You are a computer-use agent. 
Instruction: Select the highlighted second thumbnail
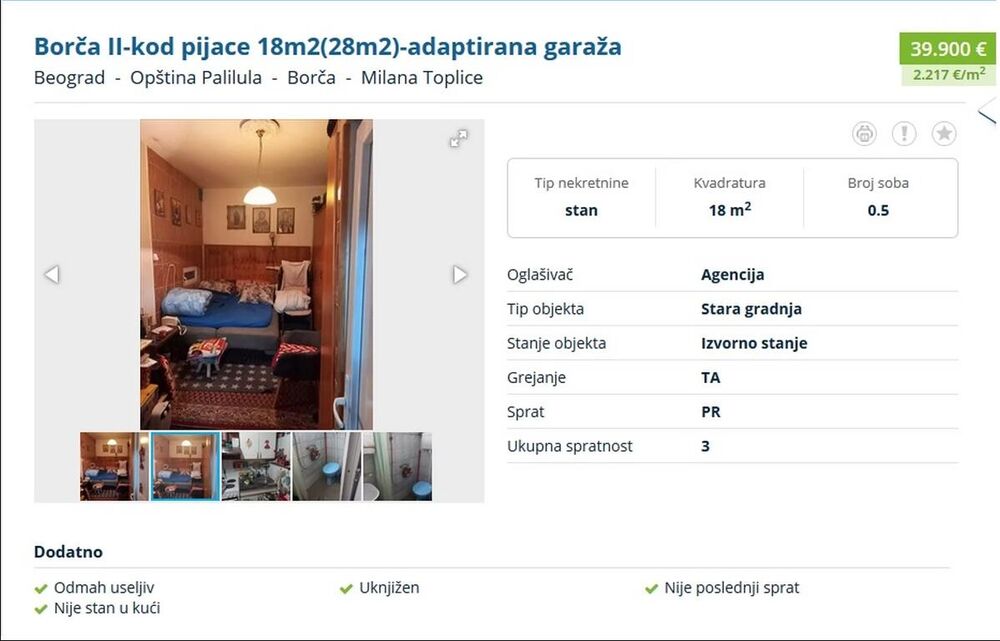tap(185, 466)
